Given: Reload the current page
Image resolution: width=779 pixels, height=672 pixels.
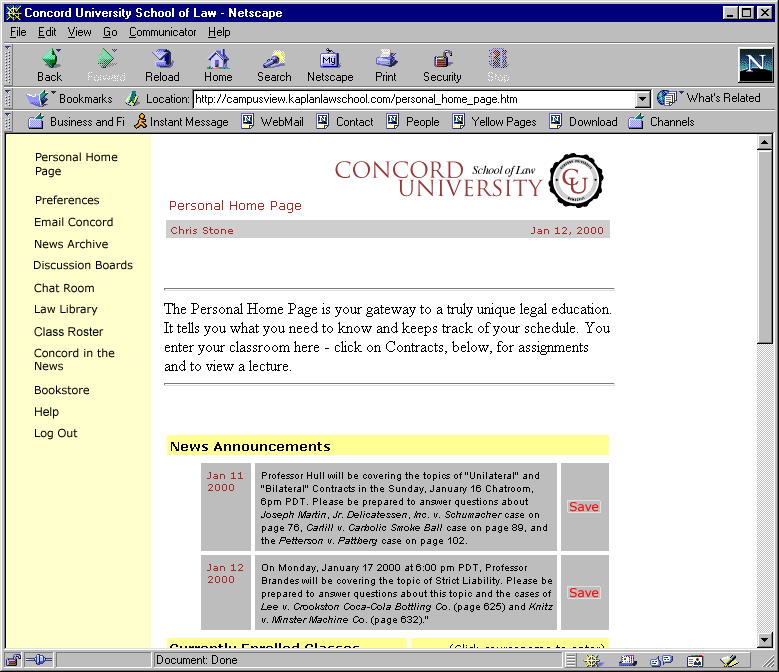Looking at the screenshot, I should [x=162, y=65].
